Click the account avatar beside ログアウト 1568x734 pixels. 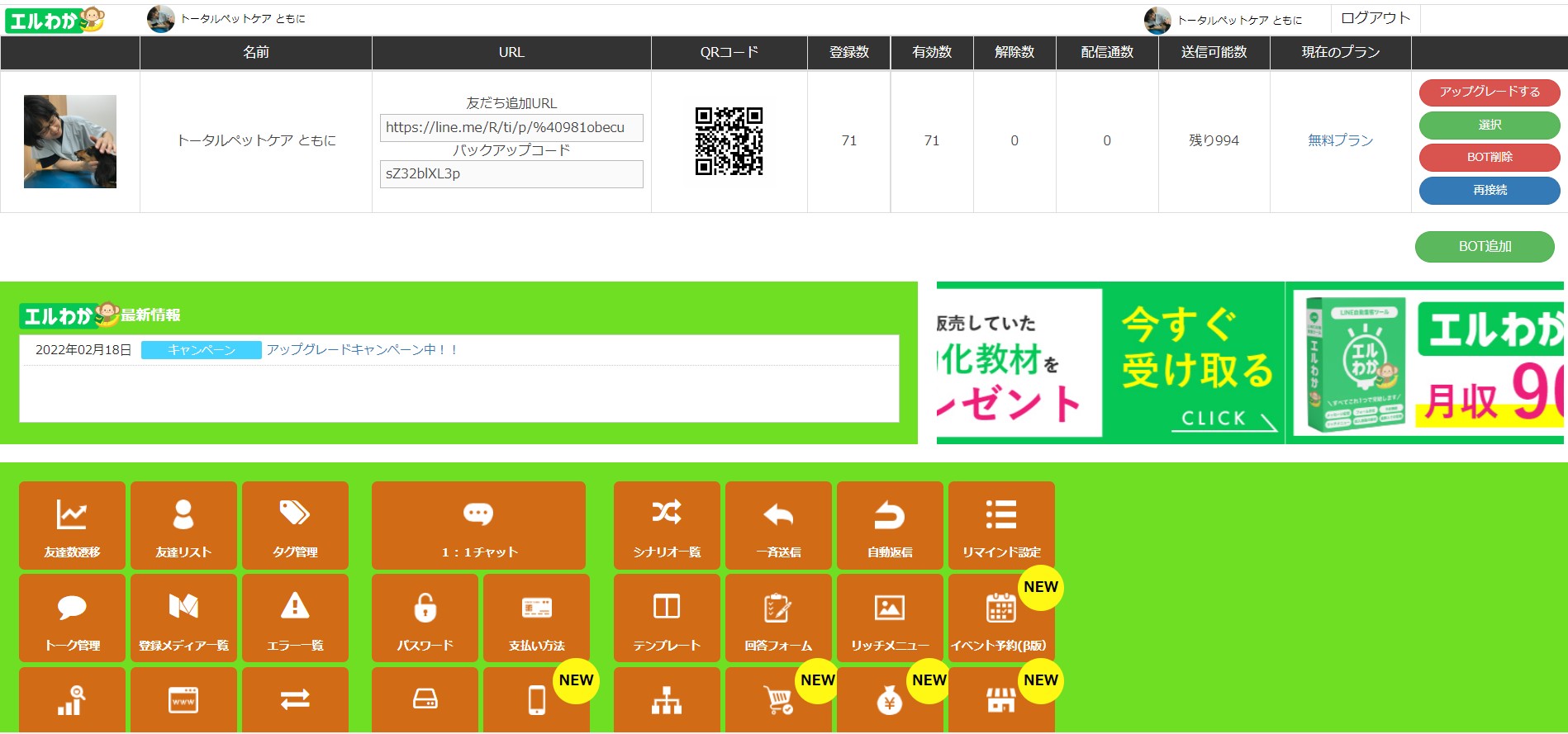pos(1157,20)
